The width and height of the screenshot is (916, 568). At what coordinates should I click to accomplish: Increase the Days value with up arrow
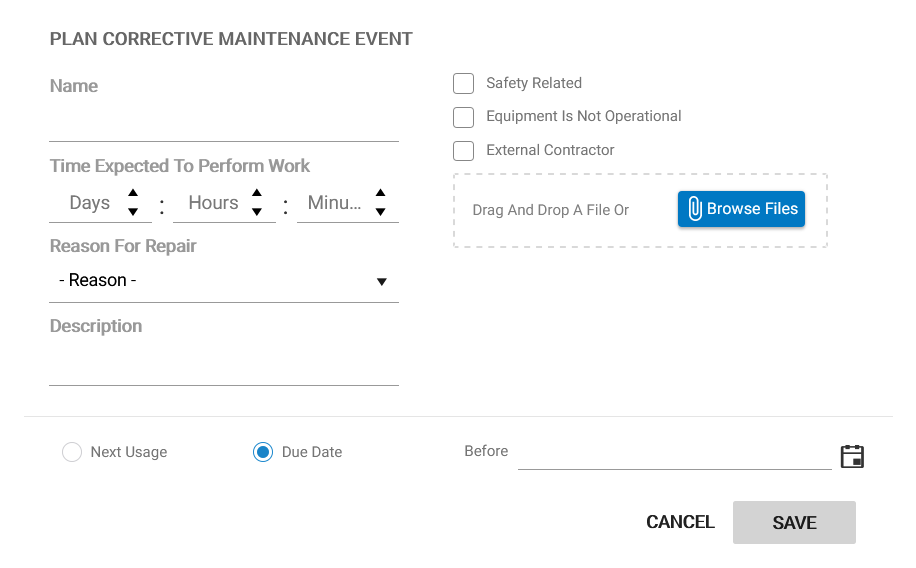click(x=133, y=194)
